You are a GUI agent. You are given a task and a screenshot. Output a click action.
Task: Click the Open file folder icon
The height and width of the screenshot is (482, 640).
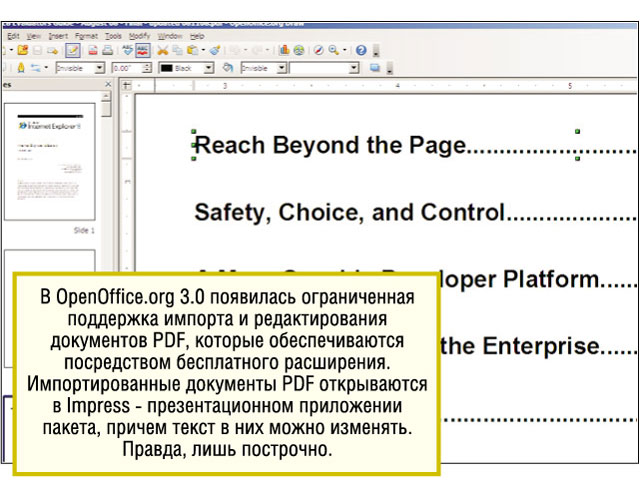[22, 50]
